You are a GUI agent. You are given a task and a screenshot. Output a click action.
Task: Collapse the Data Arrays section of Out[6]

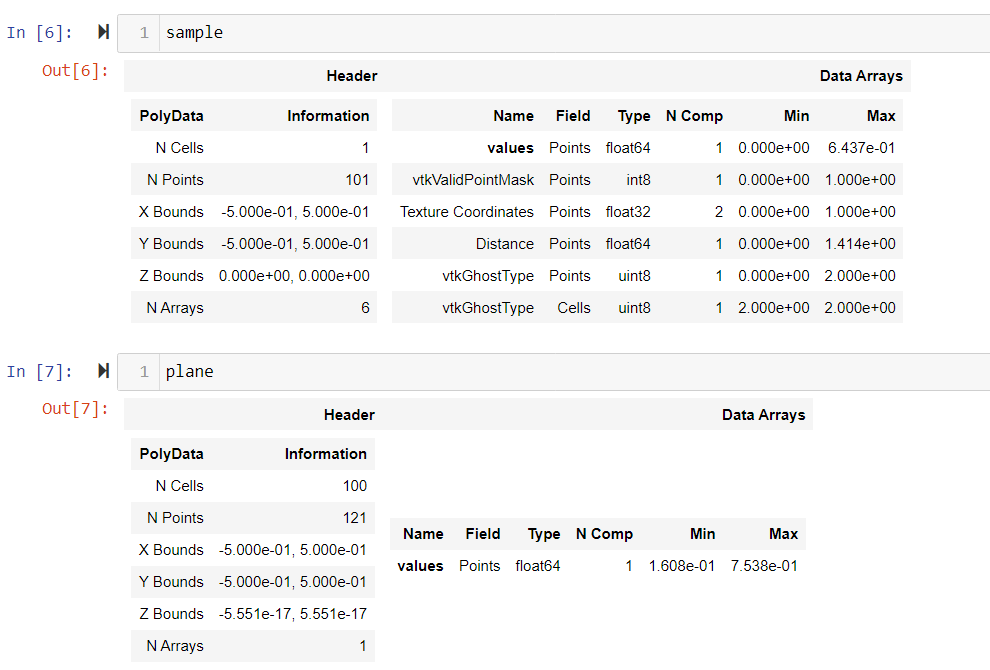tap(861, 75)
